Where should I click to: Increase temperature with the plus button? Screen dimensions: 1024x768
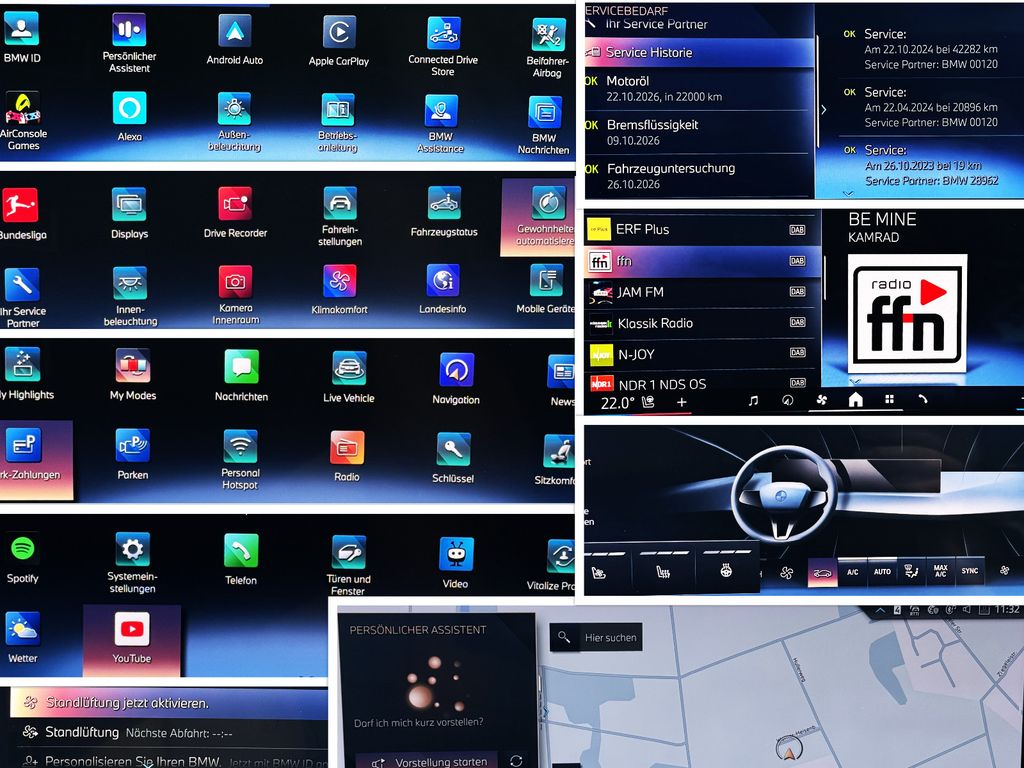(681, 402)
